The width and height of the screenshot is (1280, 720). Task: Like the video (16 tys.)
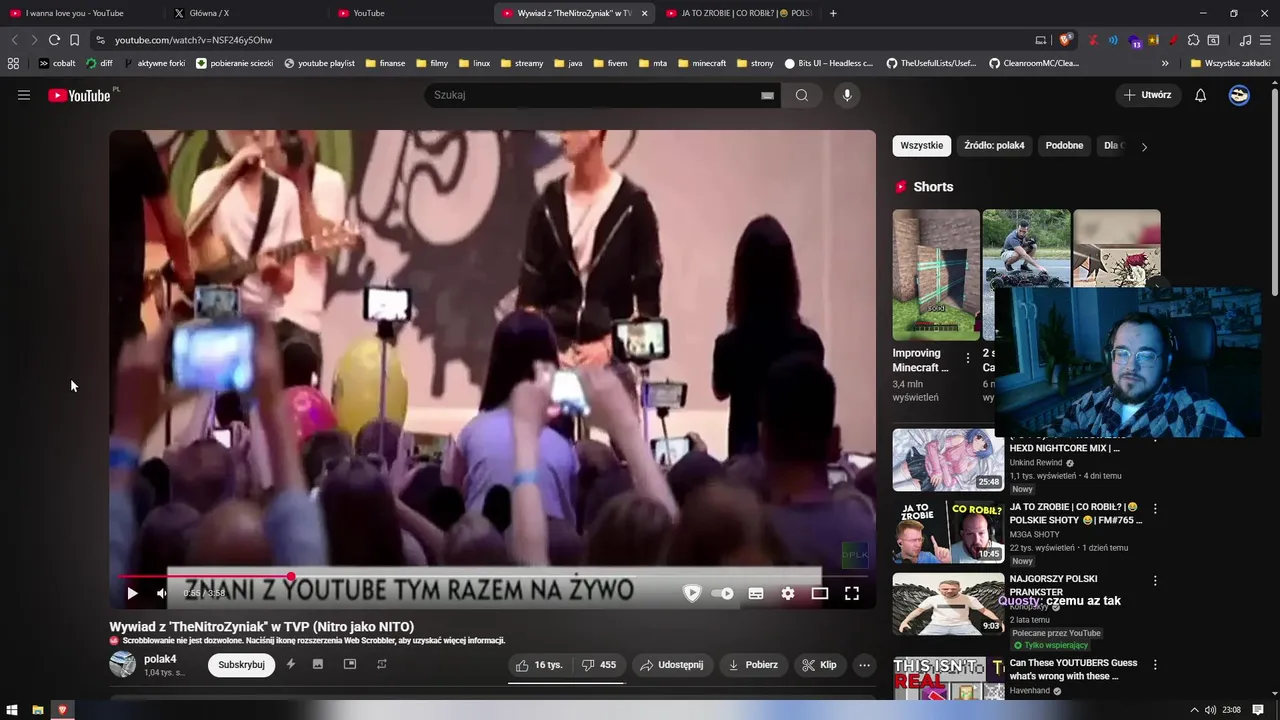(x=539, y=665)
